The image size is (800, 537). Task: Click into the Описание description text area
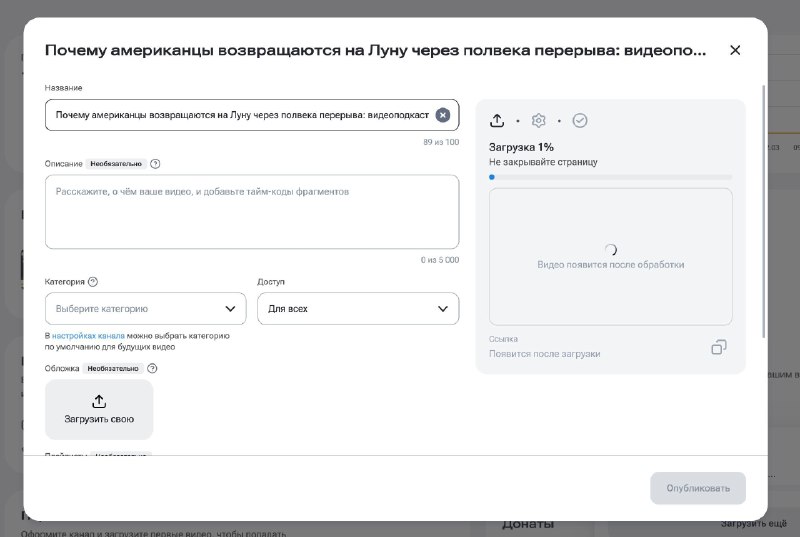(252, 212)
